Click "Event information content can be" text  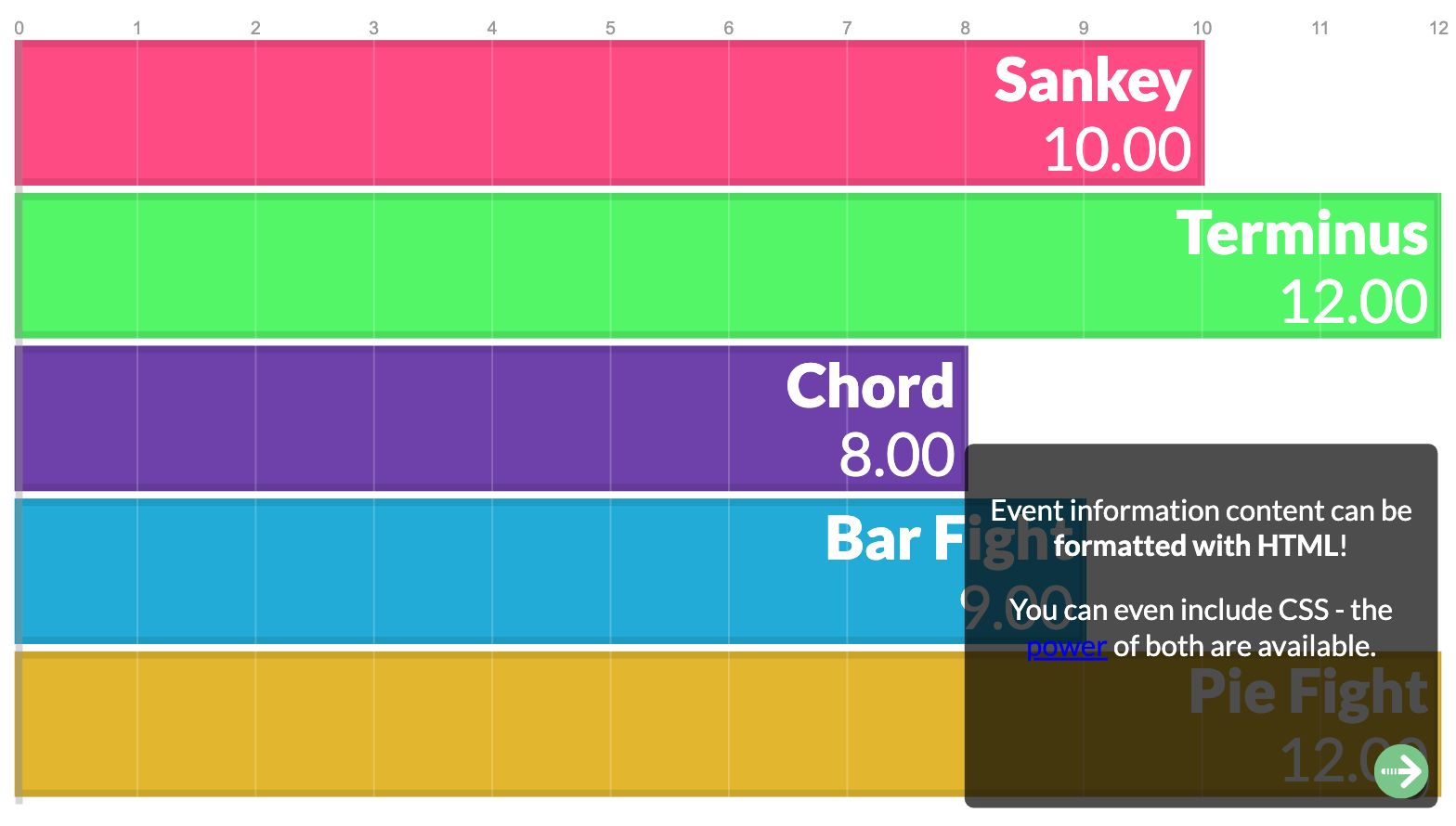tap(1201, 510)
